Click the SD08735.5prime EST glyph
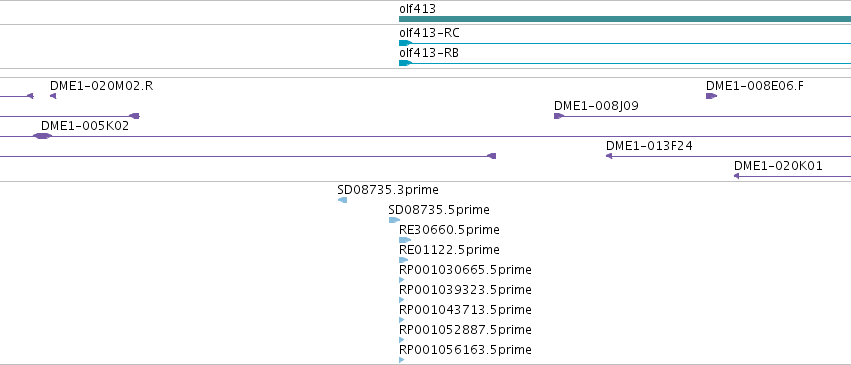The height and width of the screenshot is (365, 851). (394, 220)
